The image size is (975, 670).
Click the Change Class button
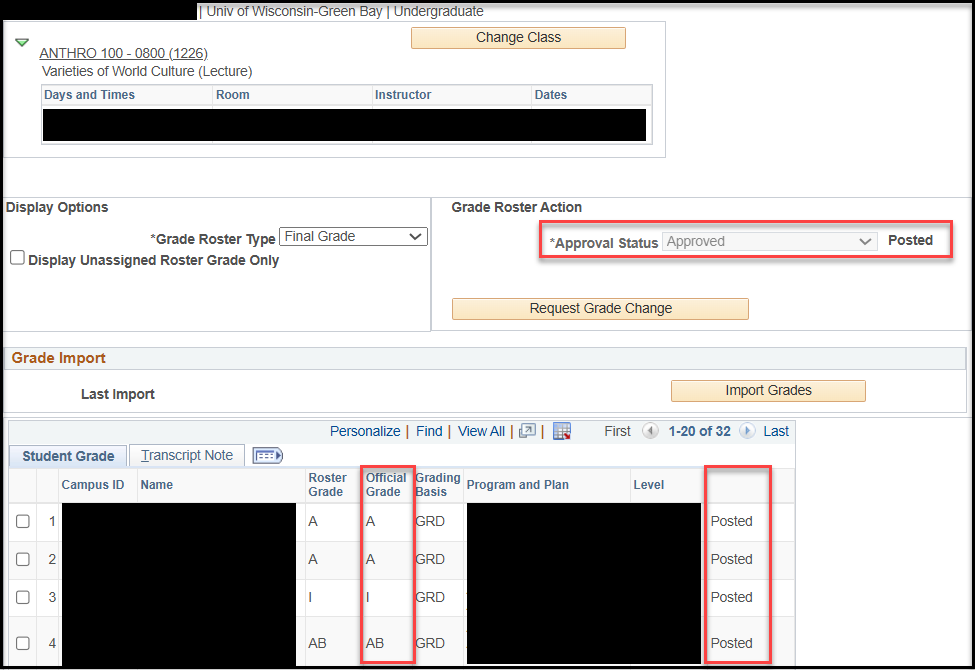pos(518,38)
